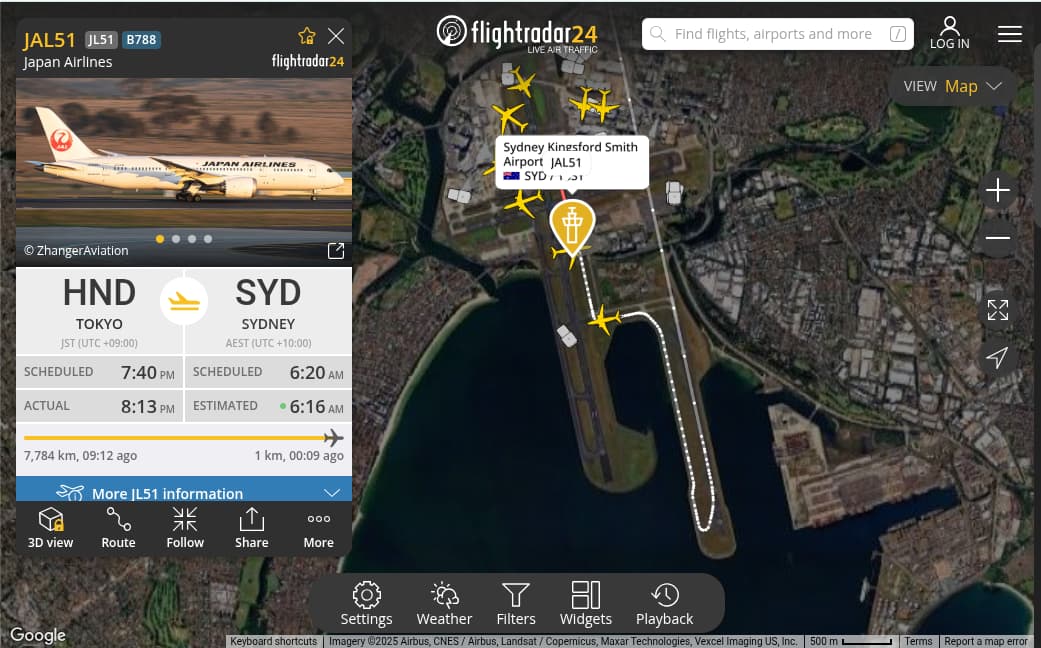Open the Filters tool

(516, 604)
